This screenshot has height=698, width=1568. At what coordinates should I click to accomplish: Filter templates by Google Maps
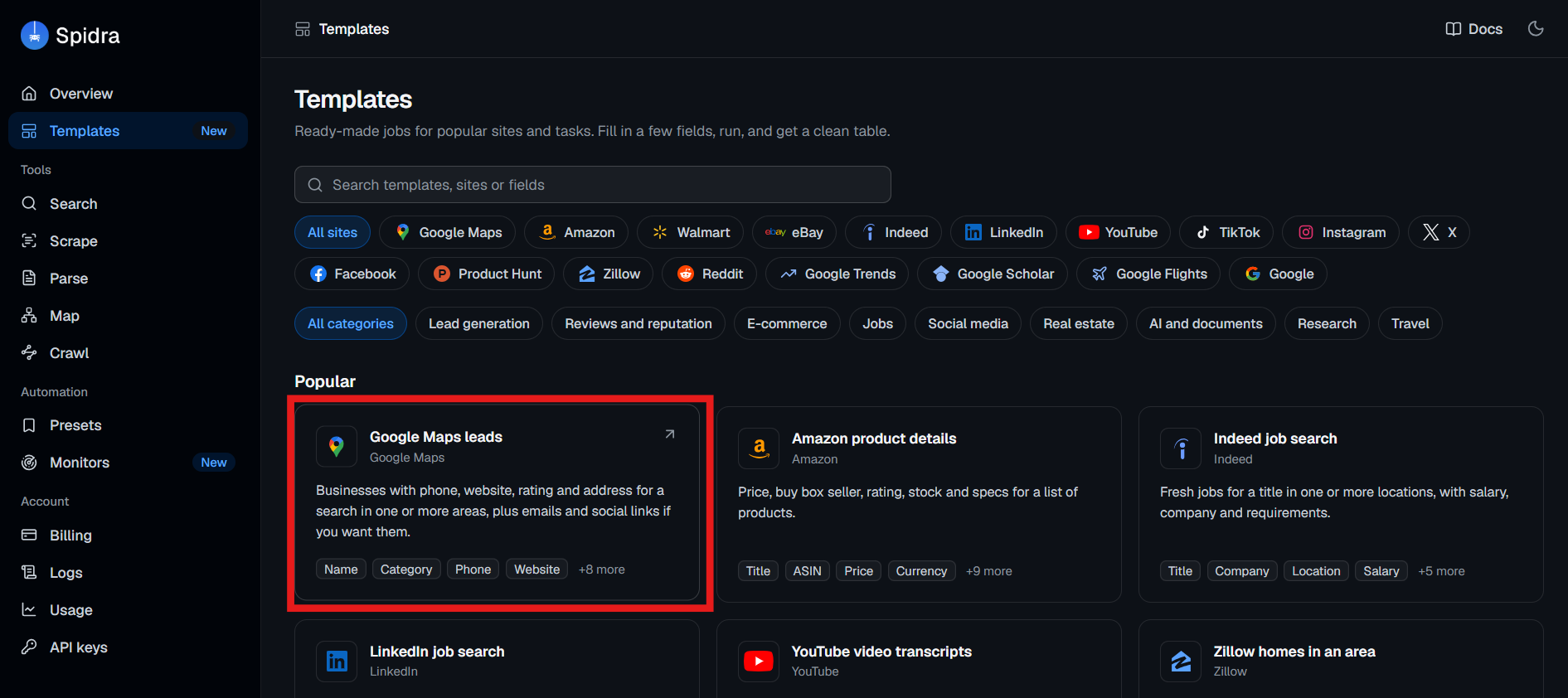(x=448, y=232)
